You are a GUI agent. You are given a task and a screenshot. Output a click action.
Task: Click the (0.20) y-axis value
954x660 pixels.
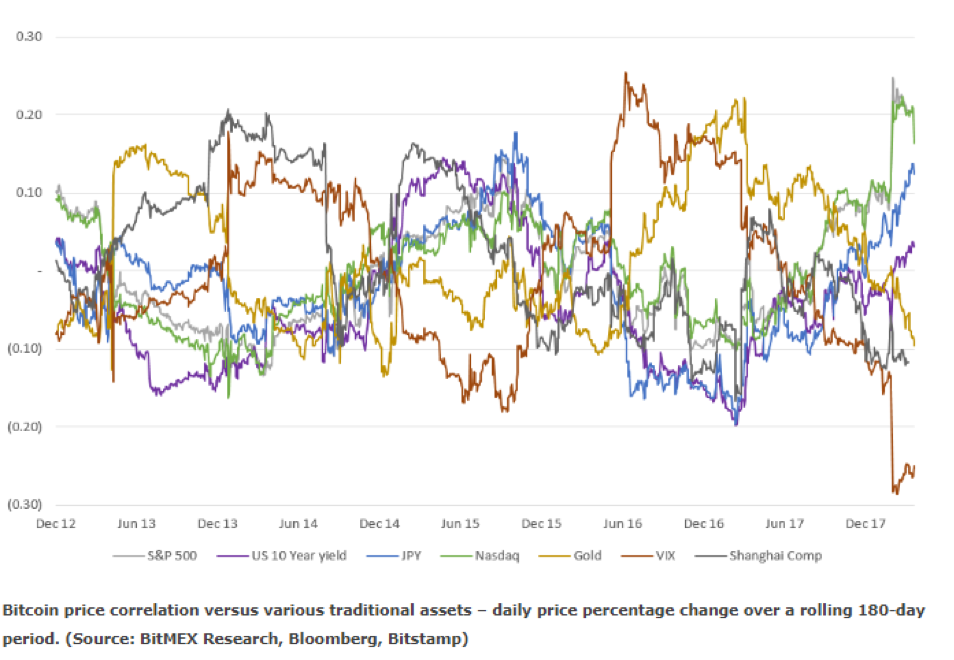point(25,426)
